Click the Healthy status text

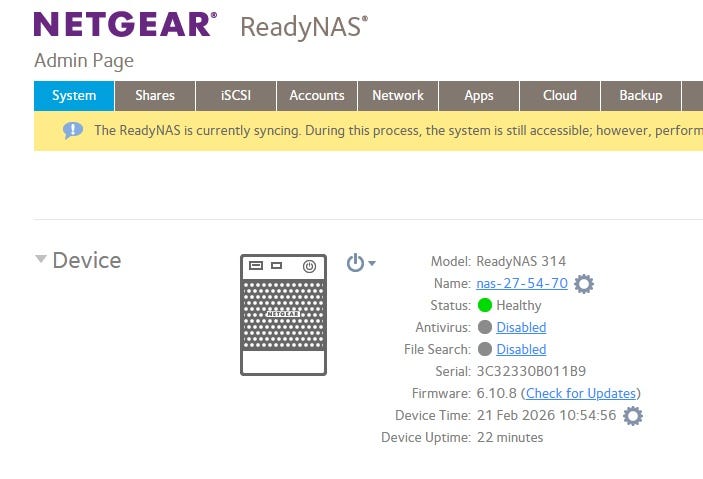click(x=519, y=305)
